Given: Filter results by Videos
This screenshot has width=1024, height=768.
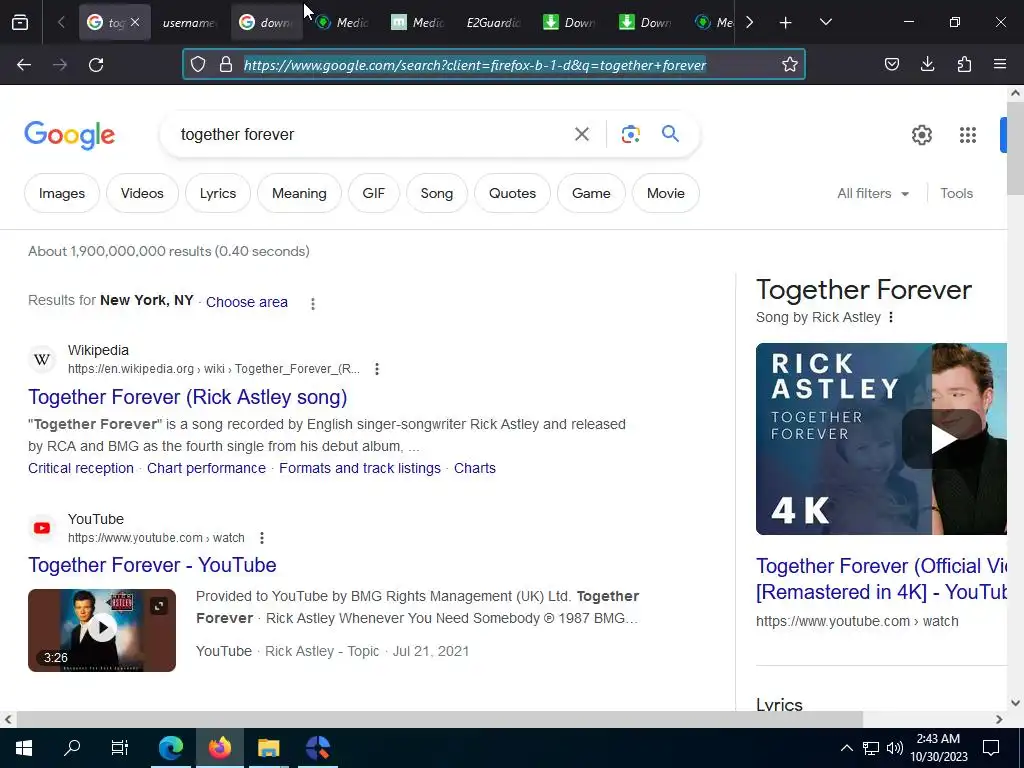Looking at the screenshot, I should 142,193.
